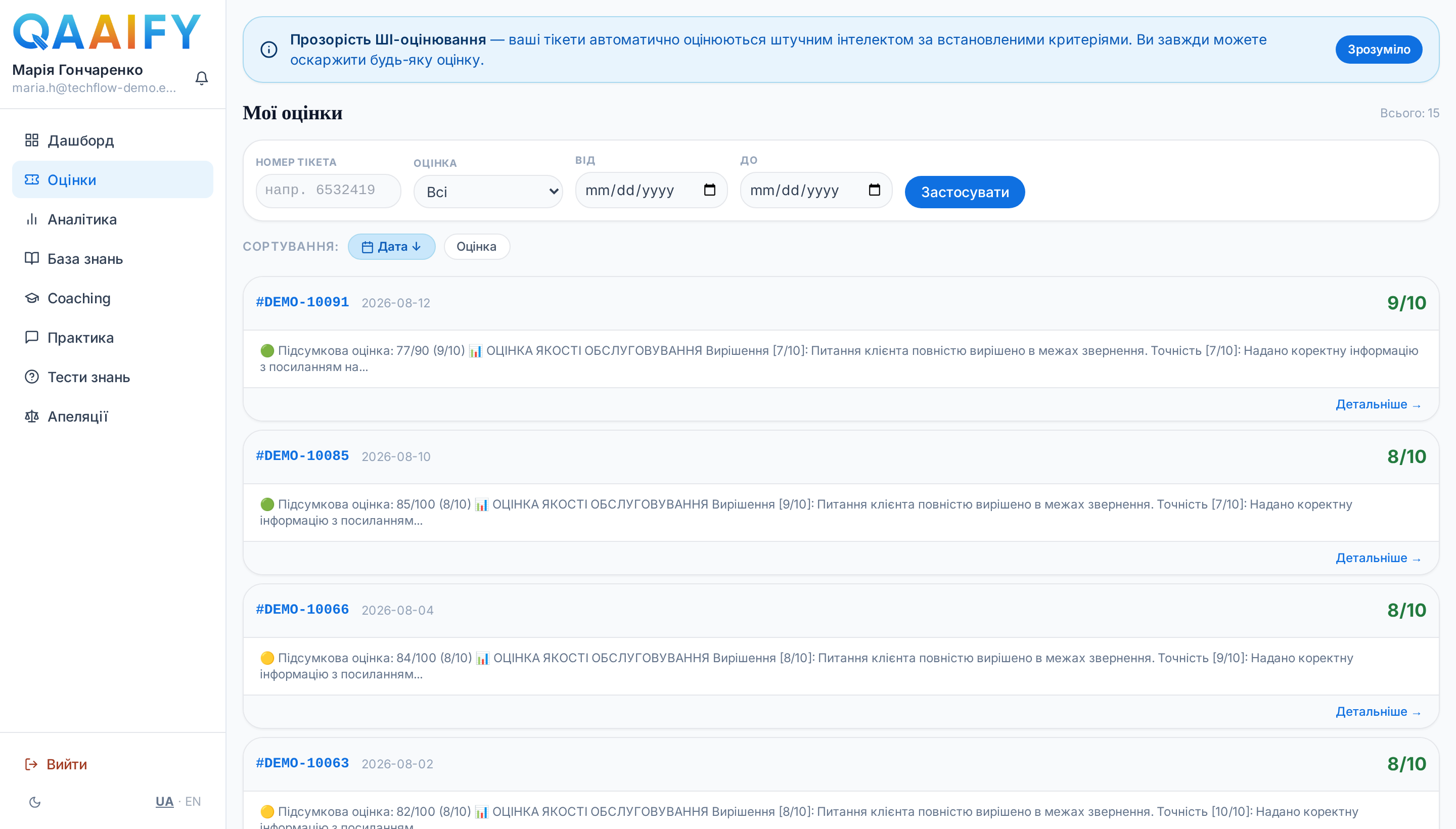Click the email maria.h@techflow-demo

pyautogui.click(x=95, y=88)
